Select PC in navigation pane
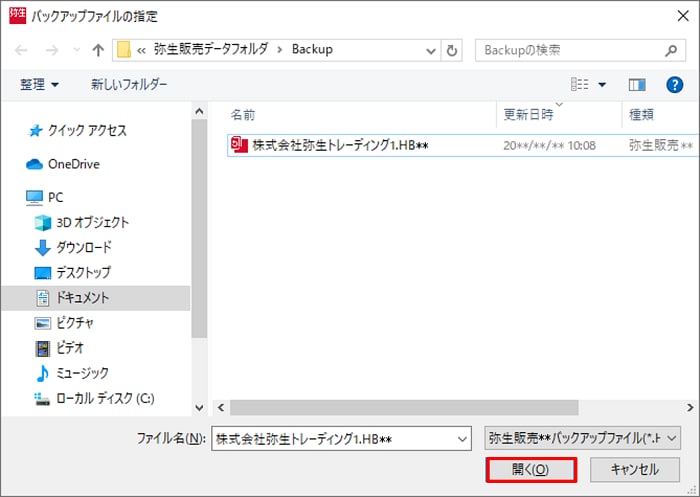Viewport: 700px width, 497px height. point(55,197)
